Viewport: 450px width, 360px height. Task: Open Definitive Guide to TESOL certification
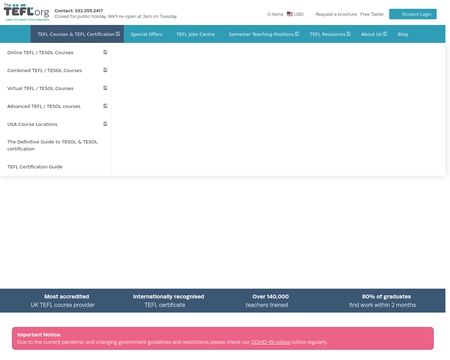52,145
